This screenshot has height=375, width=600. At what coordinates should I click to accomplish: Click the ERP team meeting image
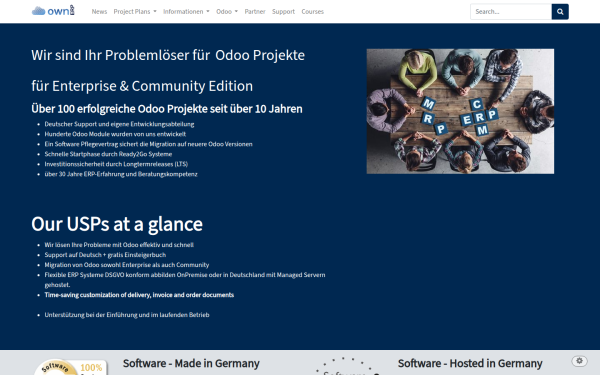pos(460,111)
